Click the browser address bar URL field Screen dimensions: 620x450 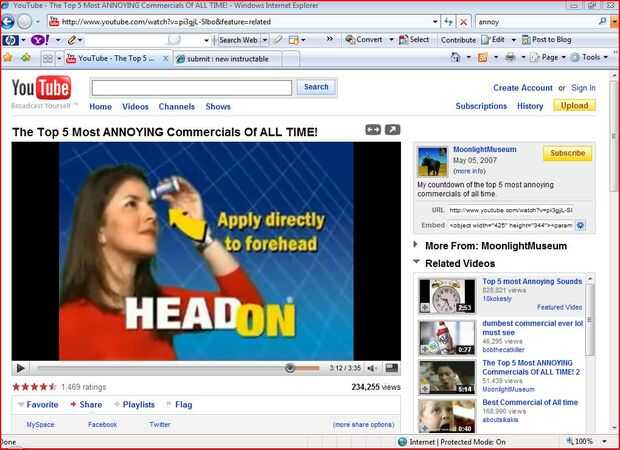(x=239, y=22)
